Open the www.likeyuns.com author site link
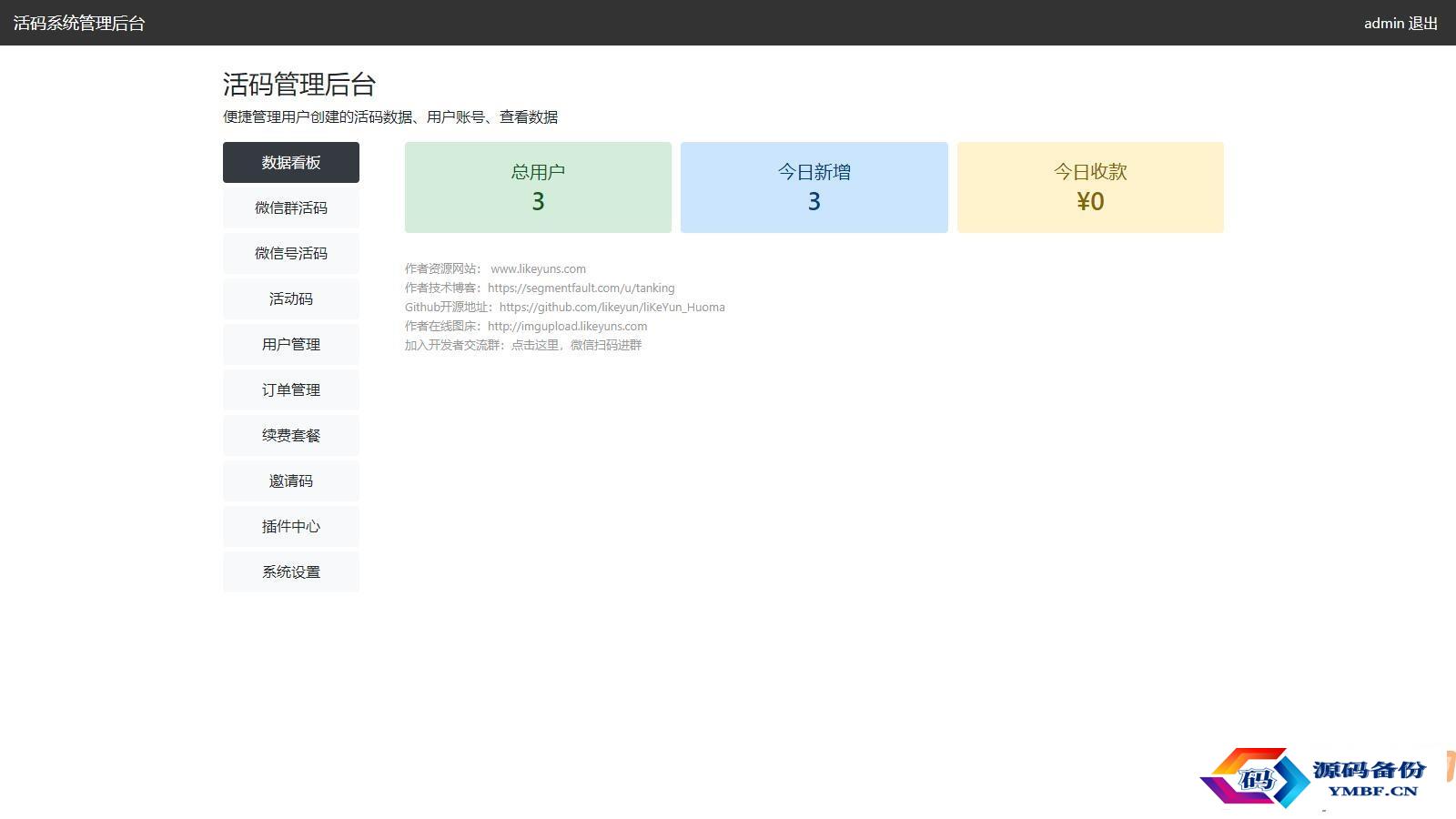Viewport: 1456px width, 819px height. pyautogui.click(x=538, y=268)
